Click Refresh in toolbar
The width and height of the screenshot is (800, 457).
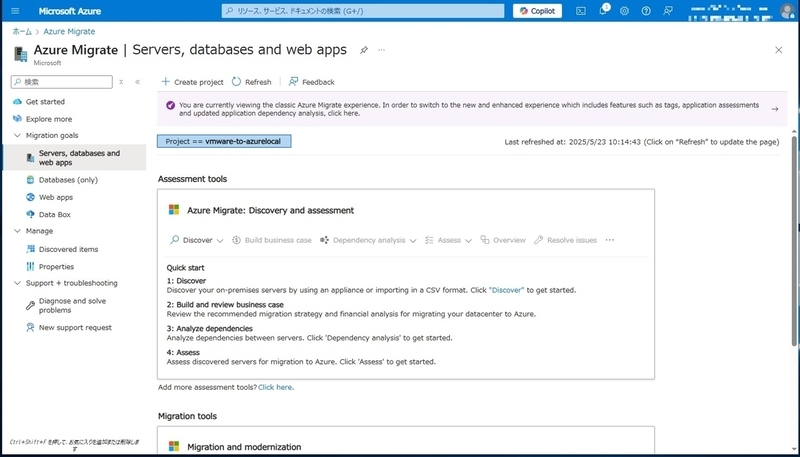[252, 82]
